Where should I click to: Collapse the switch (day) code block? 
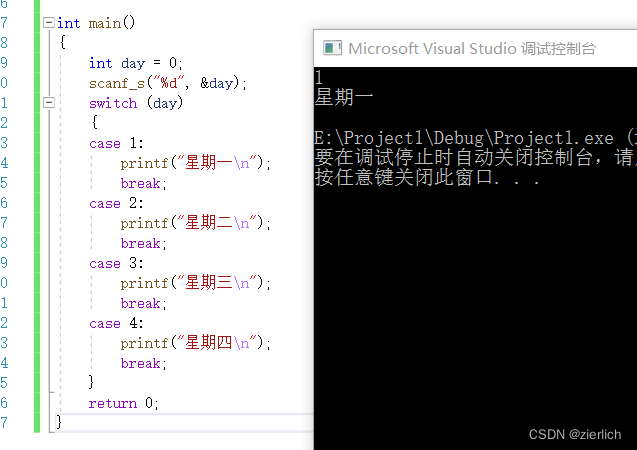[x=49, y=103]
